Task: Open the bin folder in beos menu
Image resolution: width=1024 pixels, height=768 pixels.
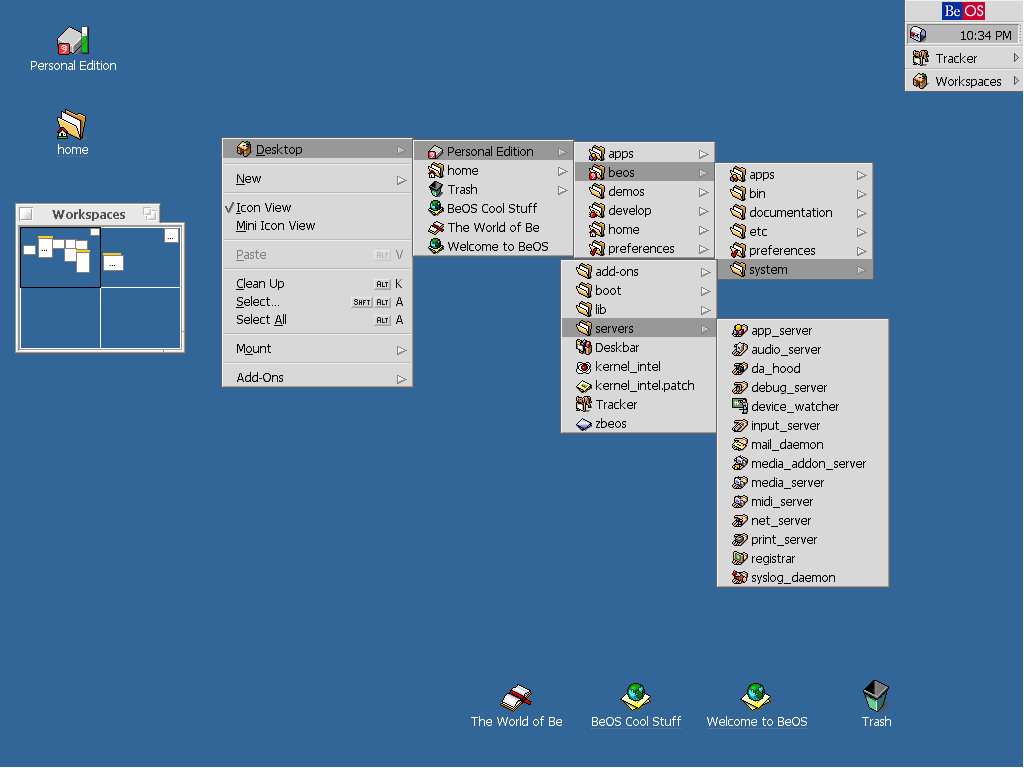Action: pos(794,194)
